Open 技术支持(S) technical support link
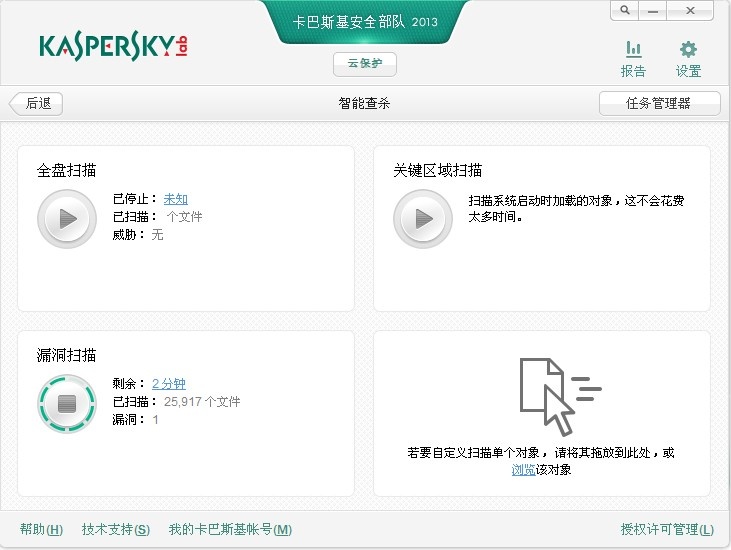Viewport: 731px width, 550px height. [x=116, y=529]
